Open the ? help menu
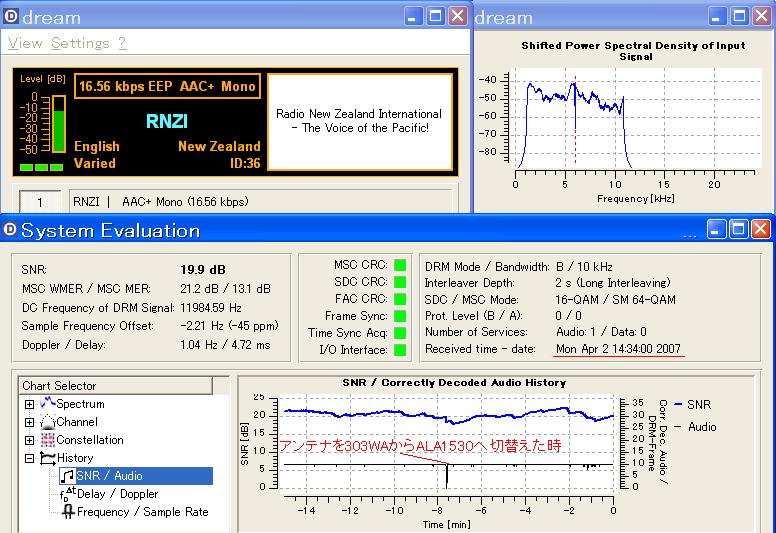Image resolution: width=776 pixels, height=533 pixels. coord(122,44)
